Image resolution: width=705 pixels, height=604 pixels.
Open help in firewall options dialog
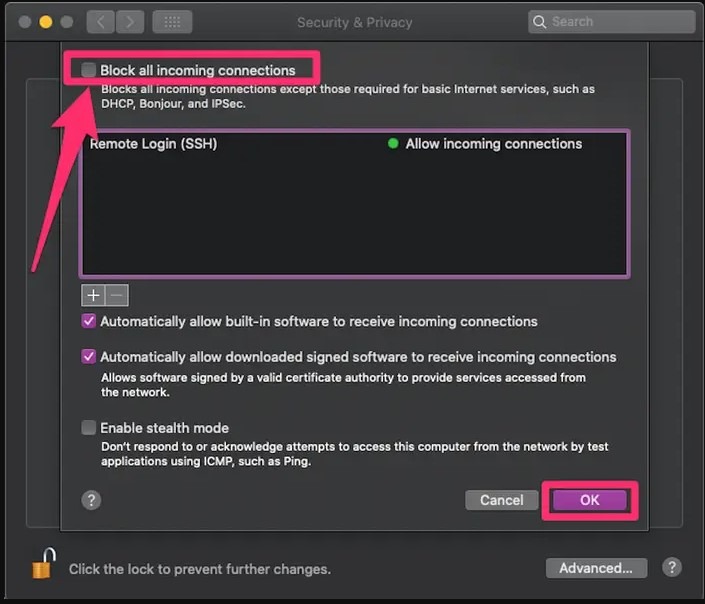(x=91, y=500)
